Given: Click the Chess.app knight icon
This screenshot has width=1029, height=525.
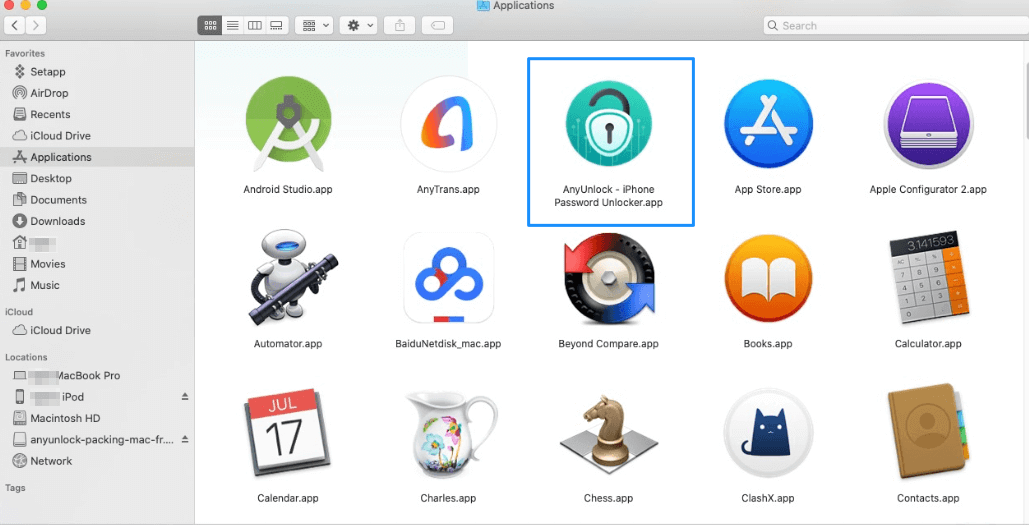Looking at the screenshot, I should pos(608,432).
